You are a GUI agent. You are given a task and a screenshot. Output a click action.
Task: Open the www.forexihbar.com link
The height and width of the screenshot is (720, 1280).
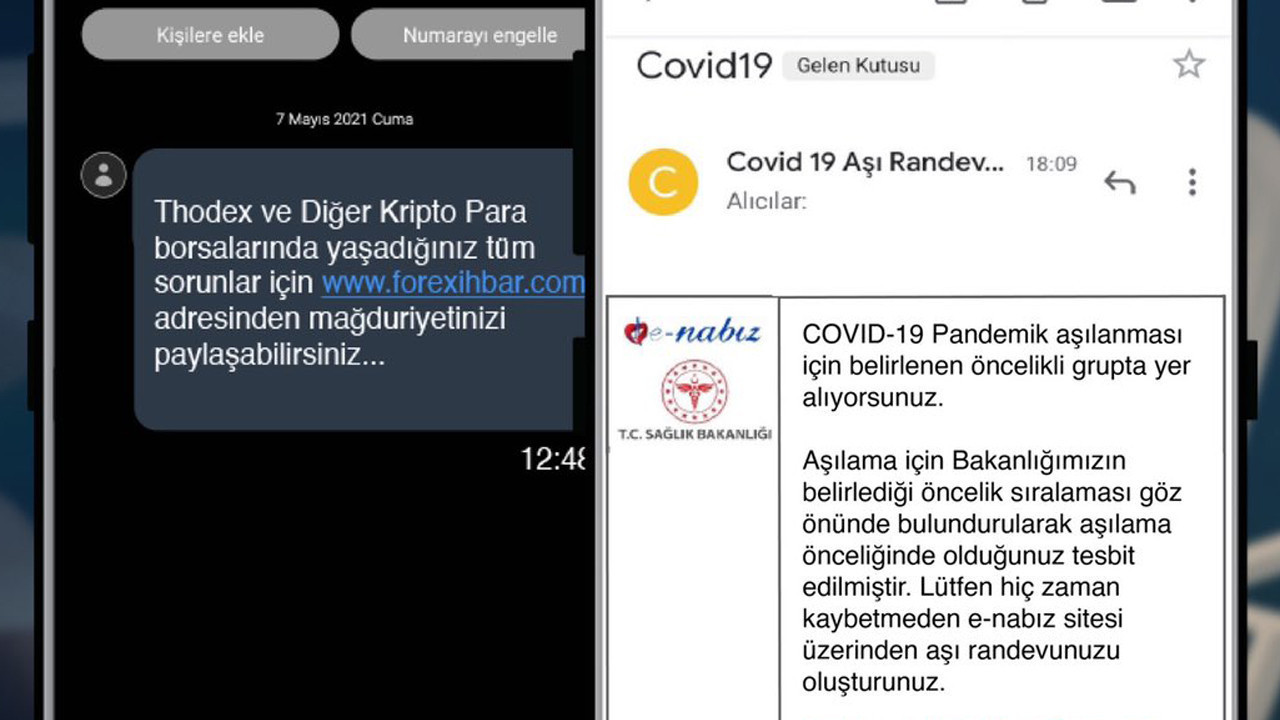(452, 283)
